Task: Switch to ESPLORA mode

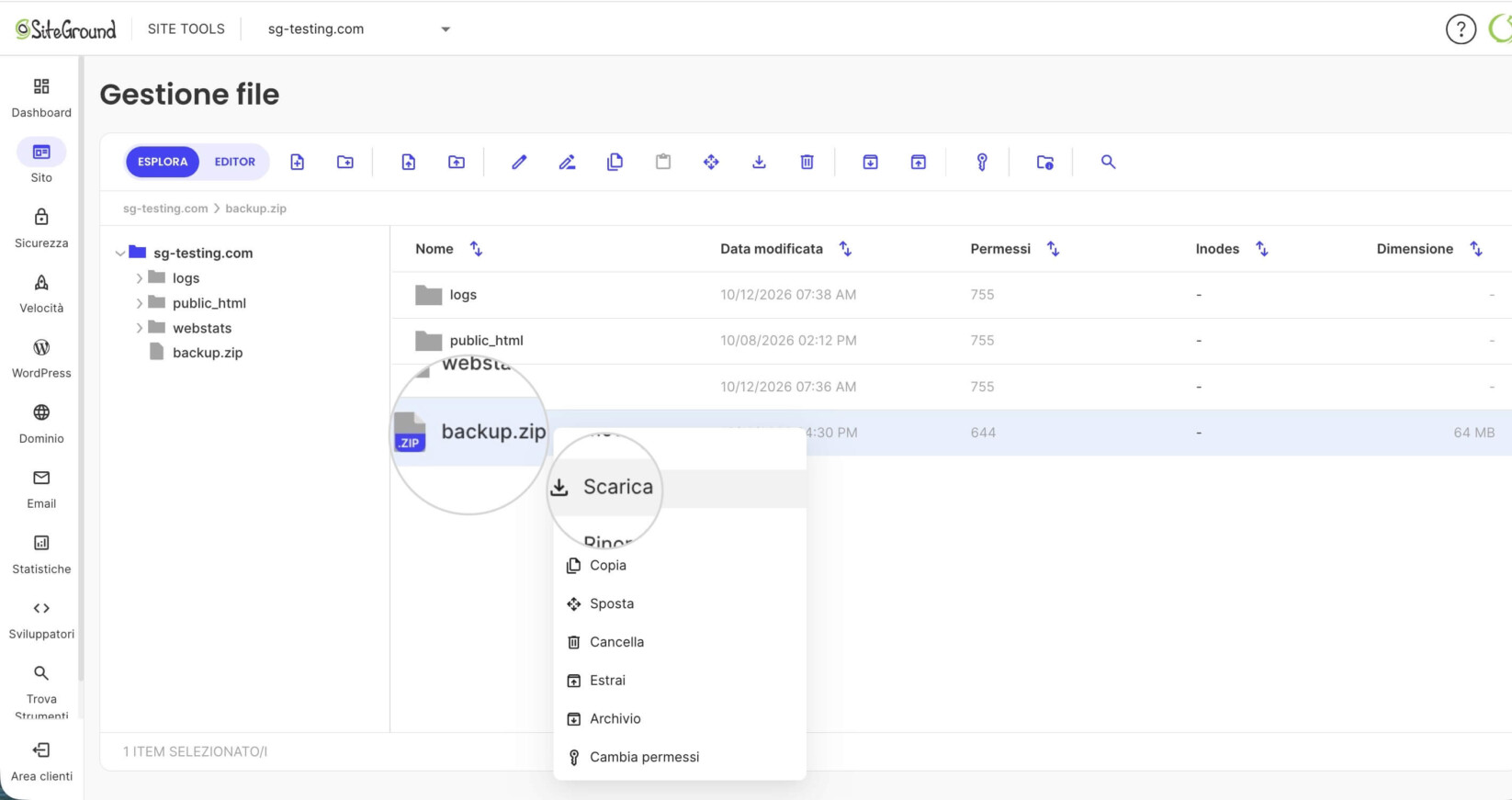Action: pyautogui.click(x=163, y=162)
